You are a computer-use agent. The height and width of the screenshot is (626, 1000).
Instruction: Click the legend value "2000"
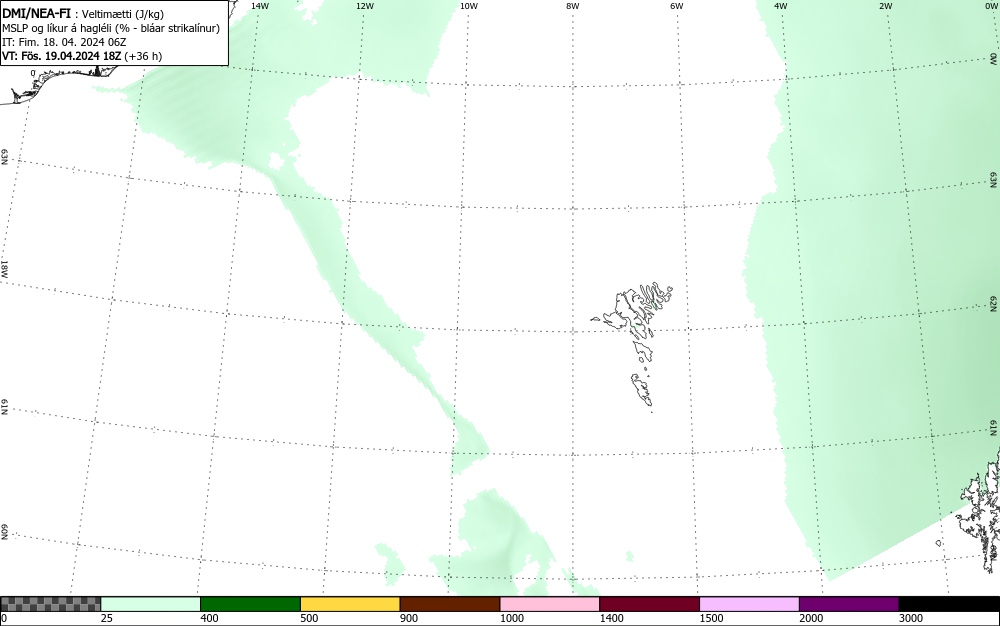[811, 618]
